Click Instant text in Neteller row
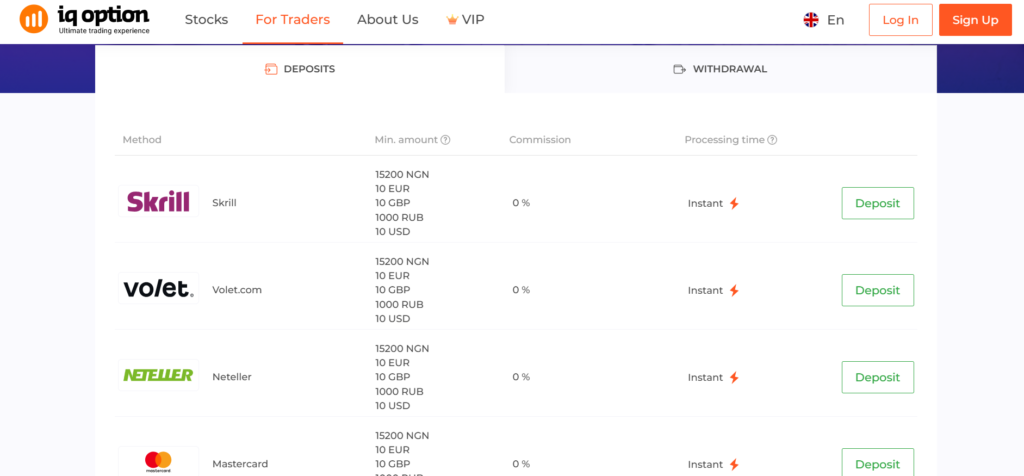The image size is (1024, 476). (705, 377)
